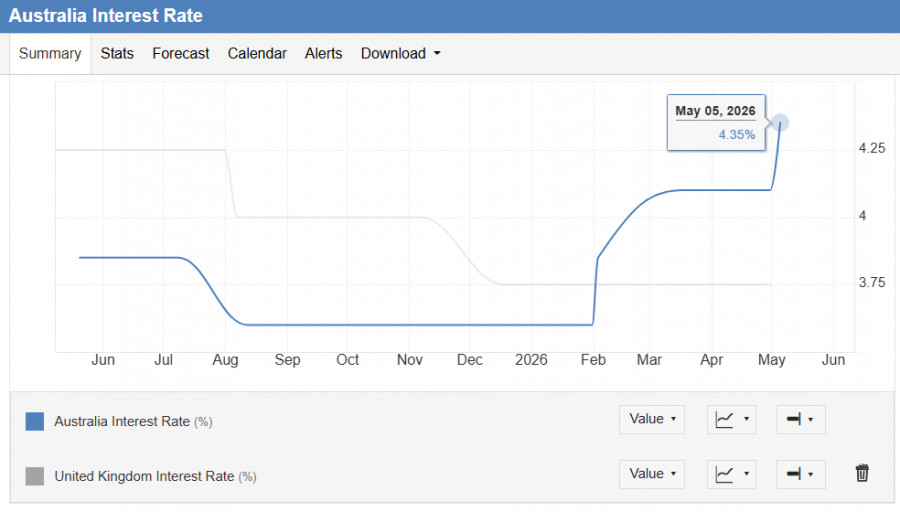Click the Oct x-axis label
The width and height of the screenshot is (900, 512).
(x=347, y=360)
